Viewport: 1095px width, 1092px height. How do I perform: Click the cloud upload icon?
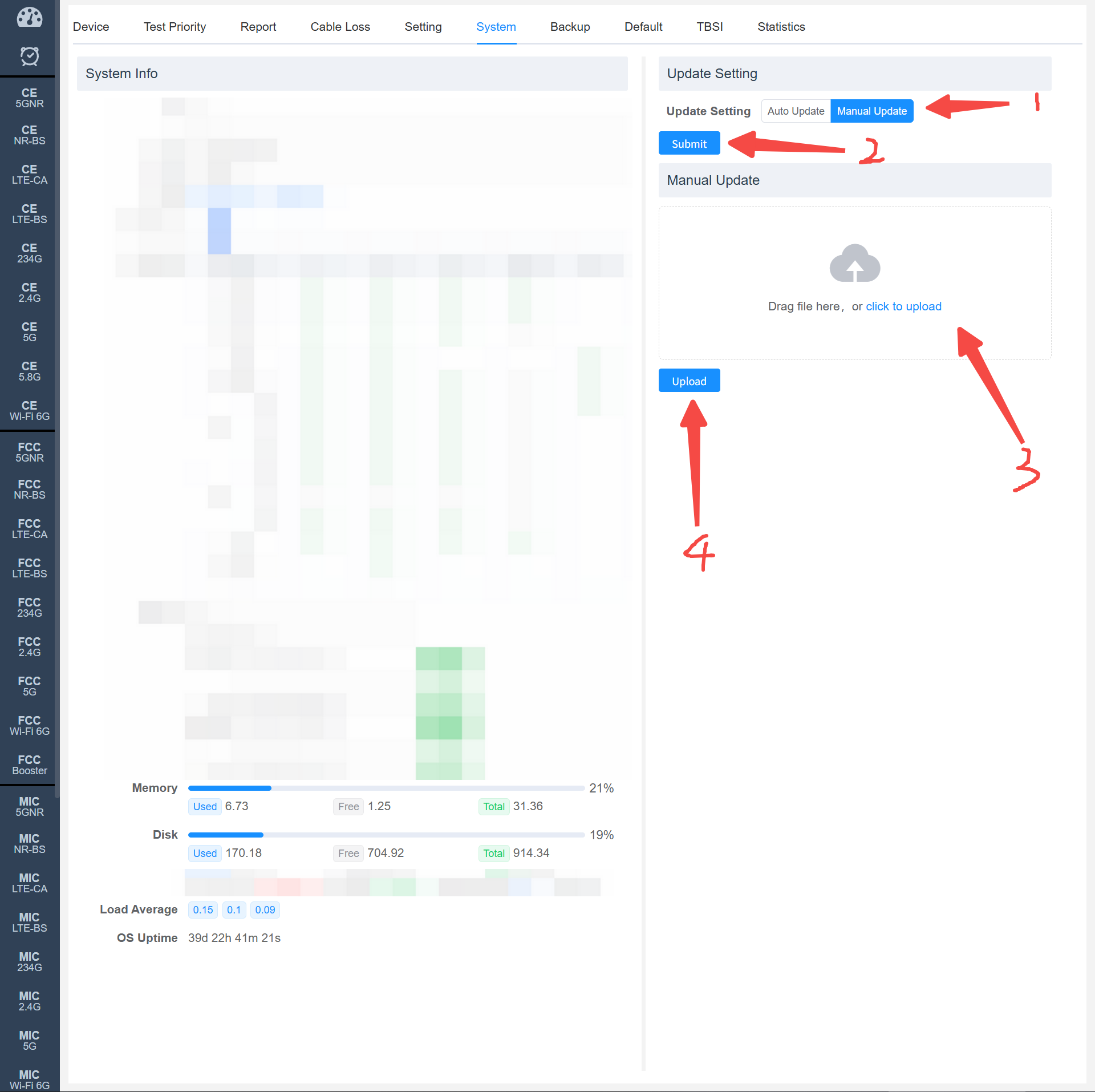(x=854, y=264)
